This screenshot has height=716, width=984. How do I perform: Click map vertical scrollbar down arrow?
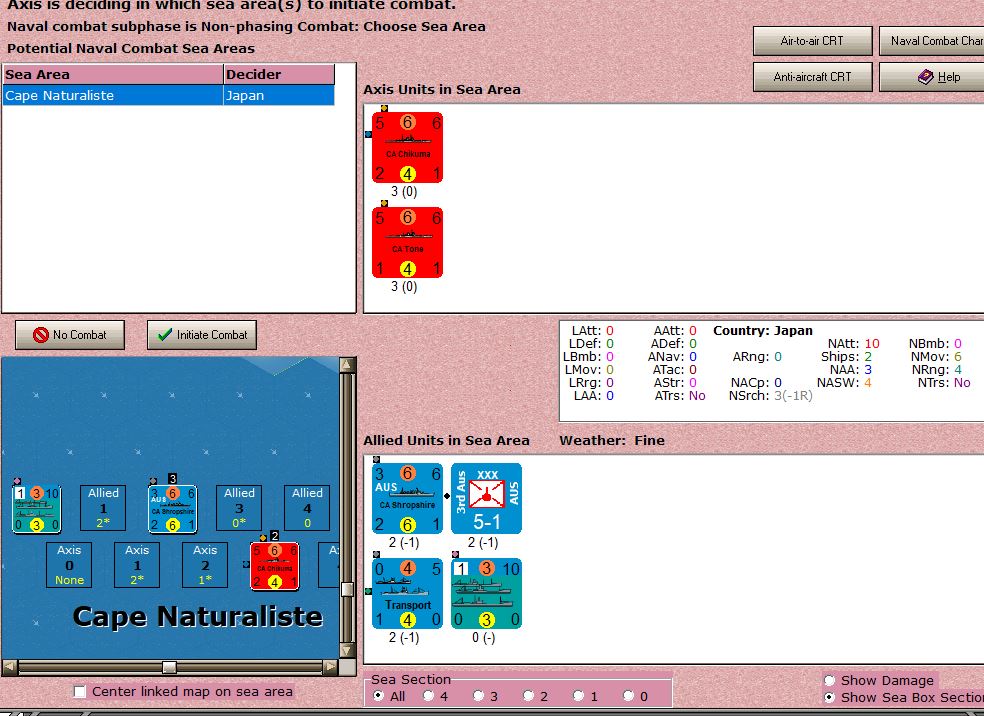pos(348,650)
